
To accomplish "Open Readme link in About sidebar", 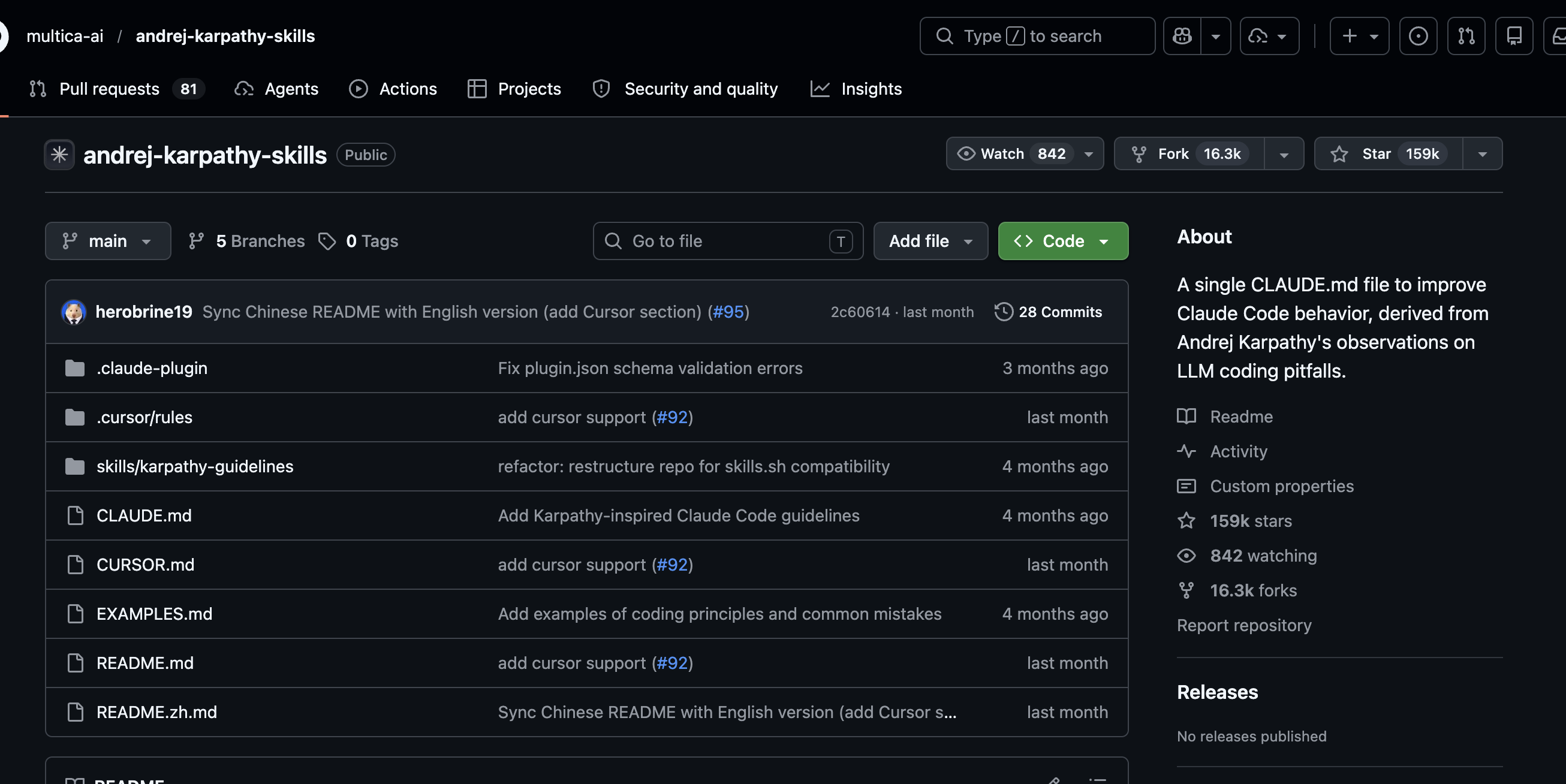I will point(1225,417).
